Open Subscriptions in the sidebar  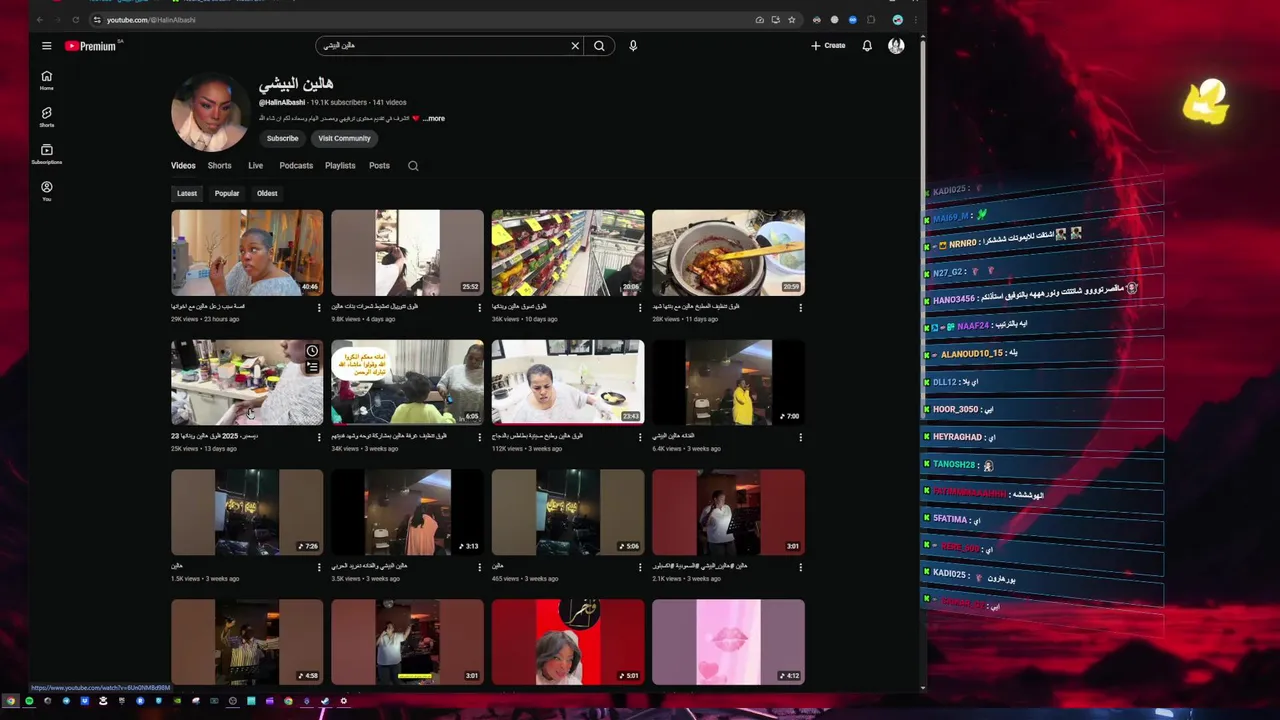click(x=46, y=154)
